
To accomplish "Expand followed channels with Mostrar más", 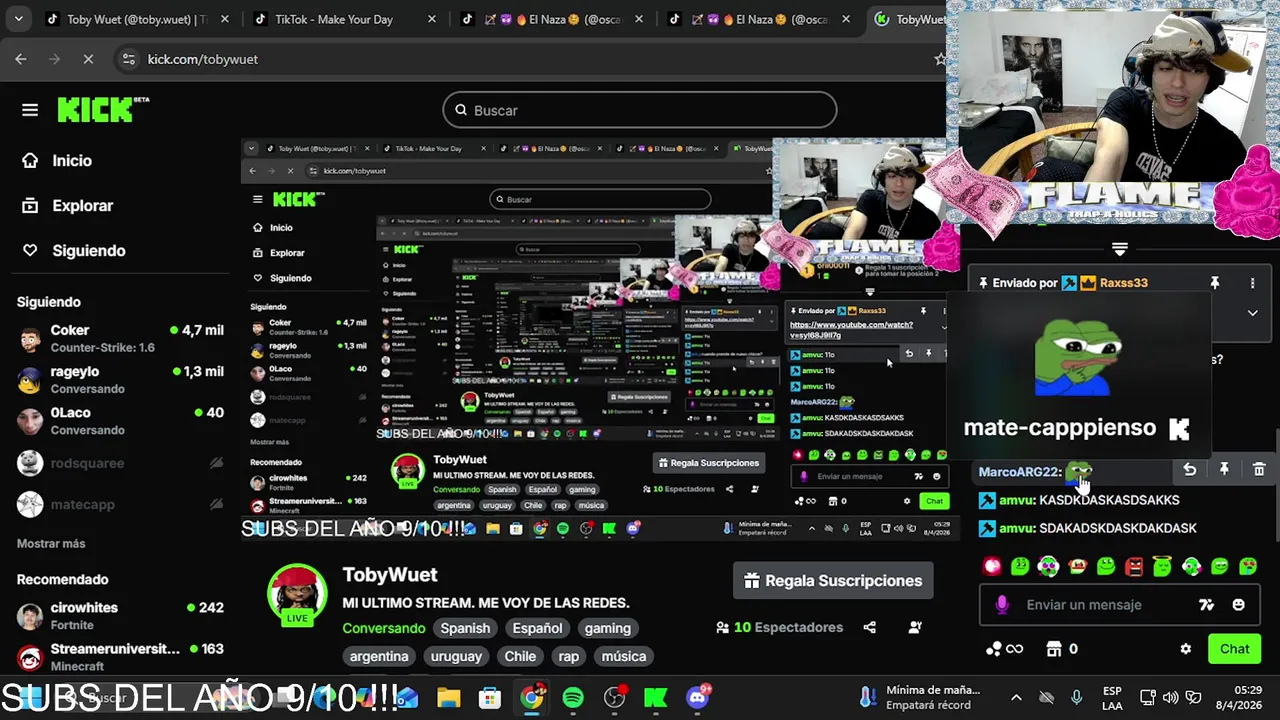I will [51, 543].
